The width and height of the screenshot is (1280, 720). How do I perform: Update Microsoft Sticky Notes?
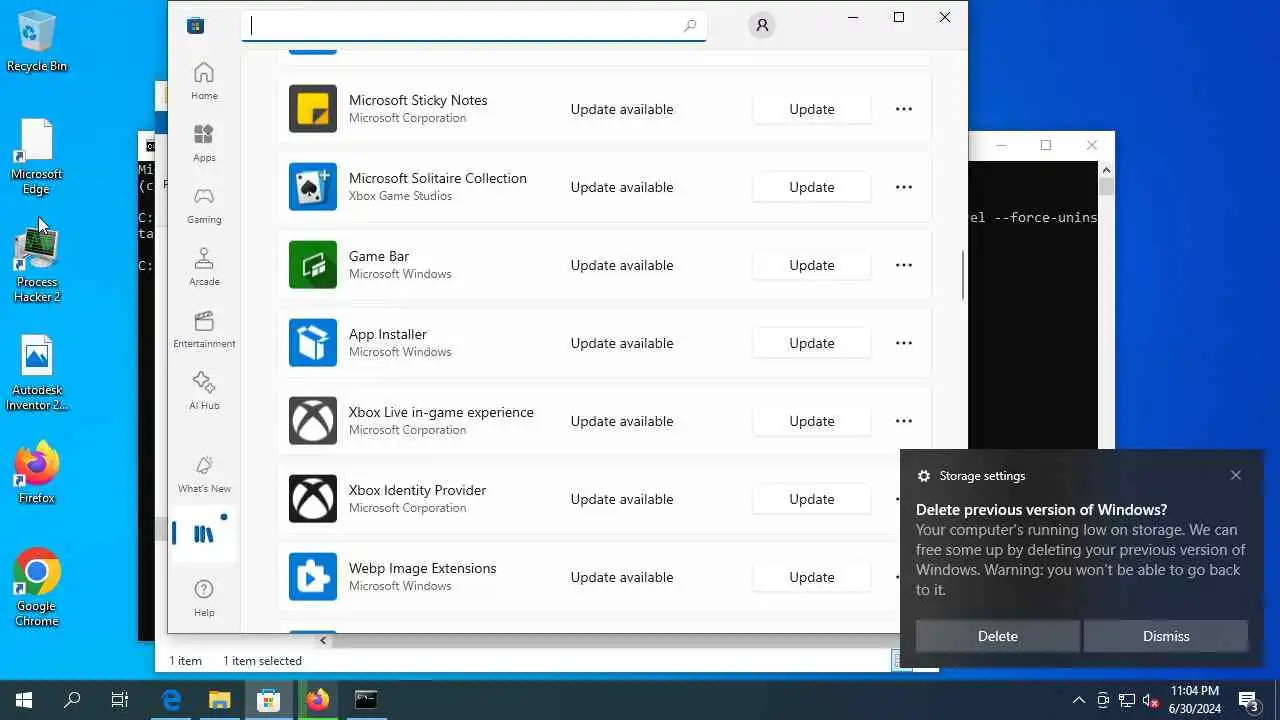[x=812, y=109]
